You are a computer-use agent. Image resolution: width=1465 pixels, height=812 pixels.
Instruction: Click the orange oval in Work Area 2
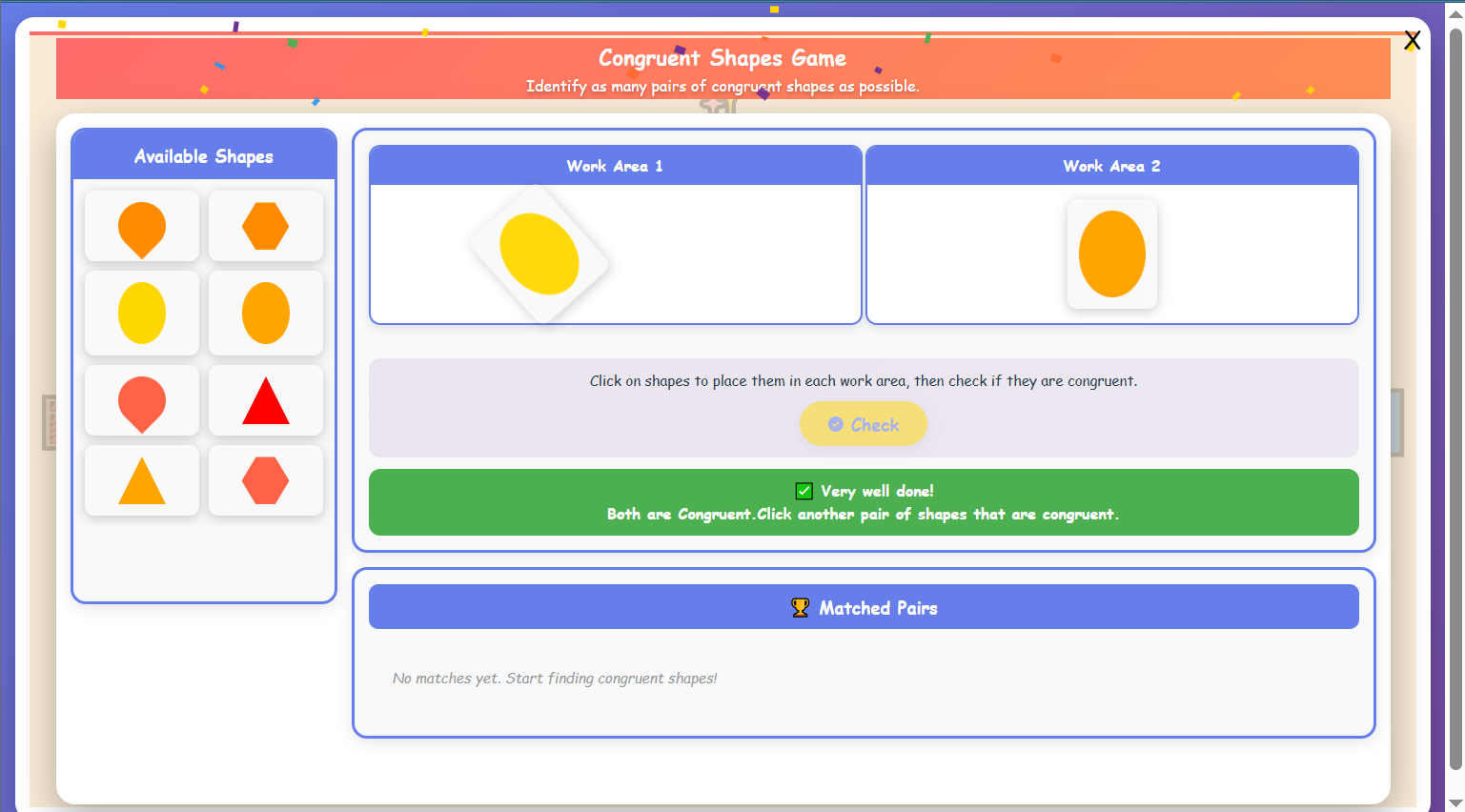pos(1111,254)
